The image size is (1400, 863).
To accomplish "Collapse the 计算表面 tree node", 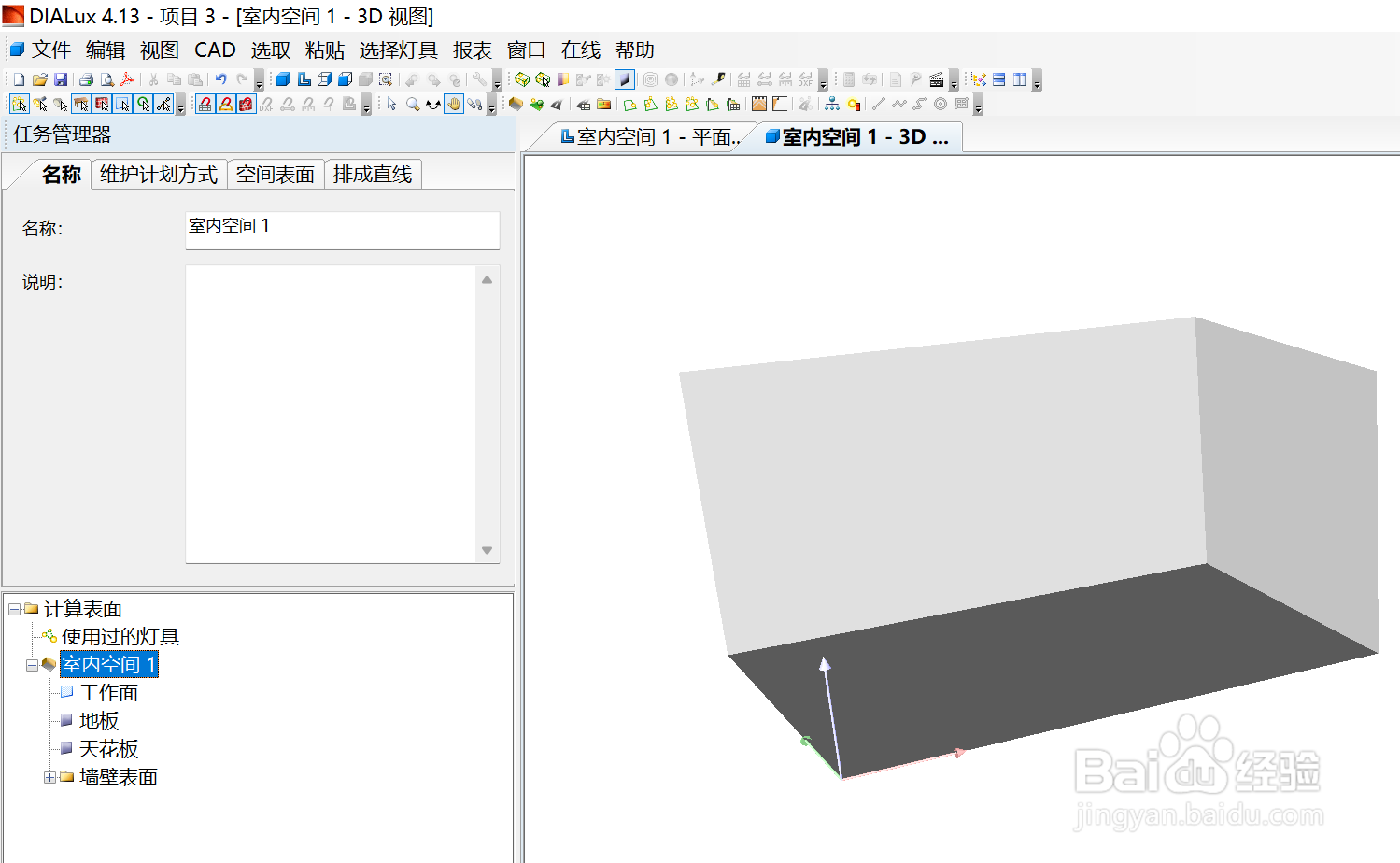I will coord(14,609).
